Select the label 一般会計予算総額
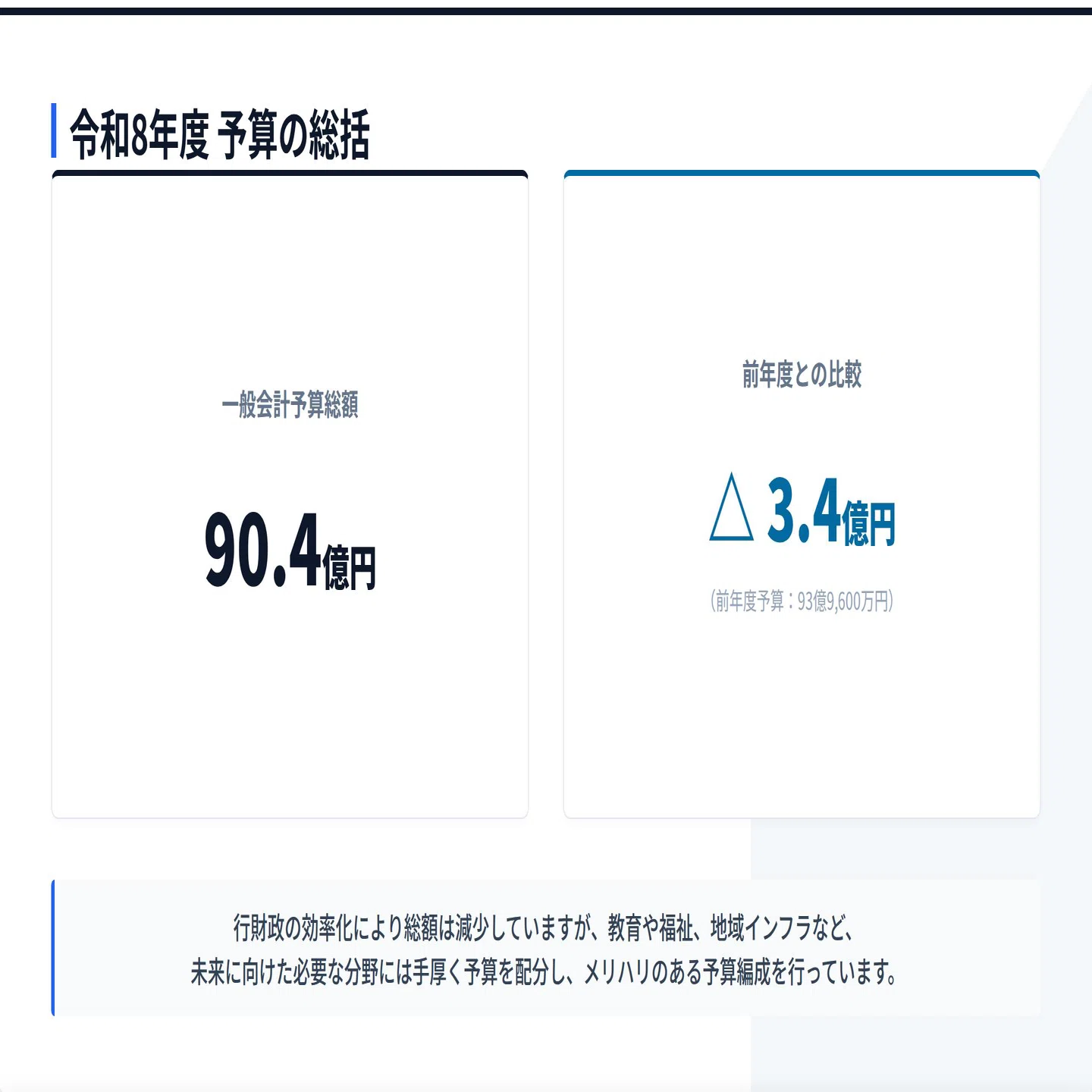Viewport: 1092px width, 1092px height. tap(290, 405)
